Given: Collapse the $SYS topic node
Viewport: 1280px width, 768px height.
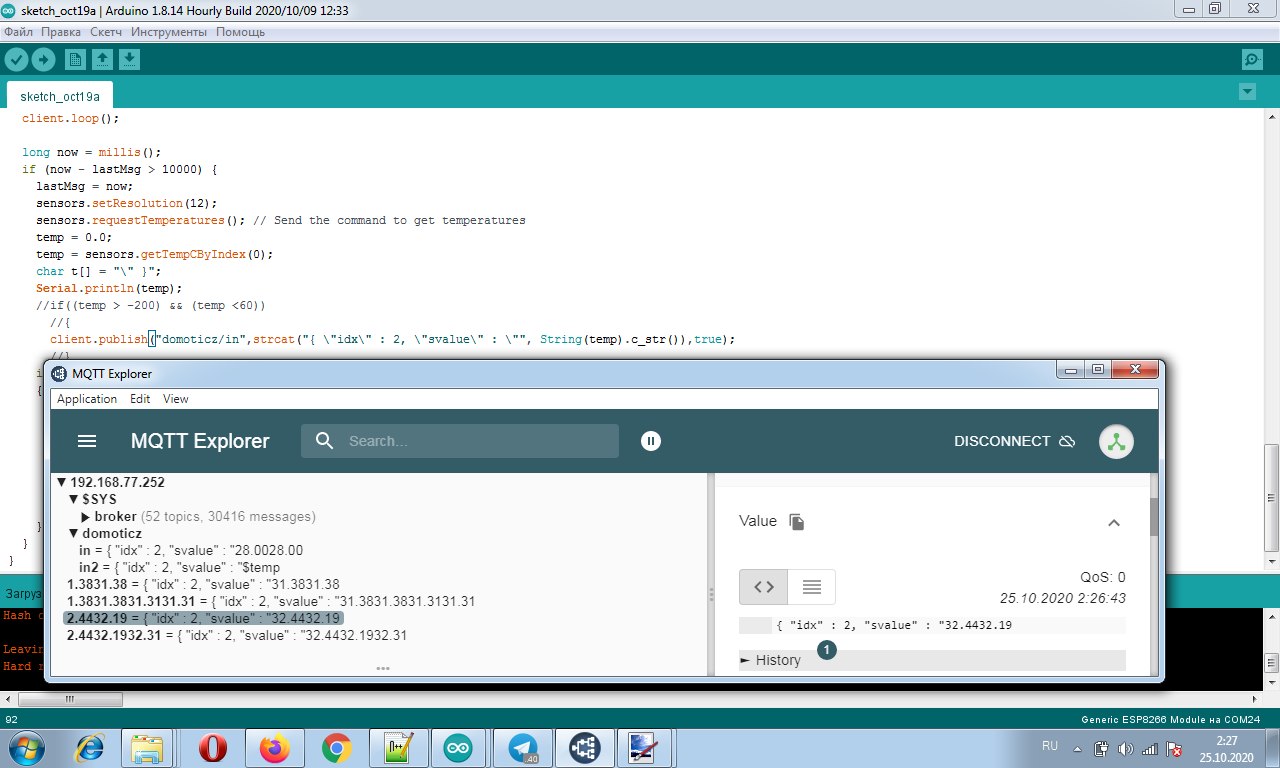Looking at the screenshot, I should (x=73, y=499).
